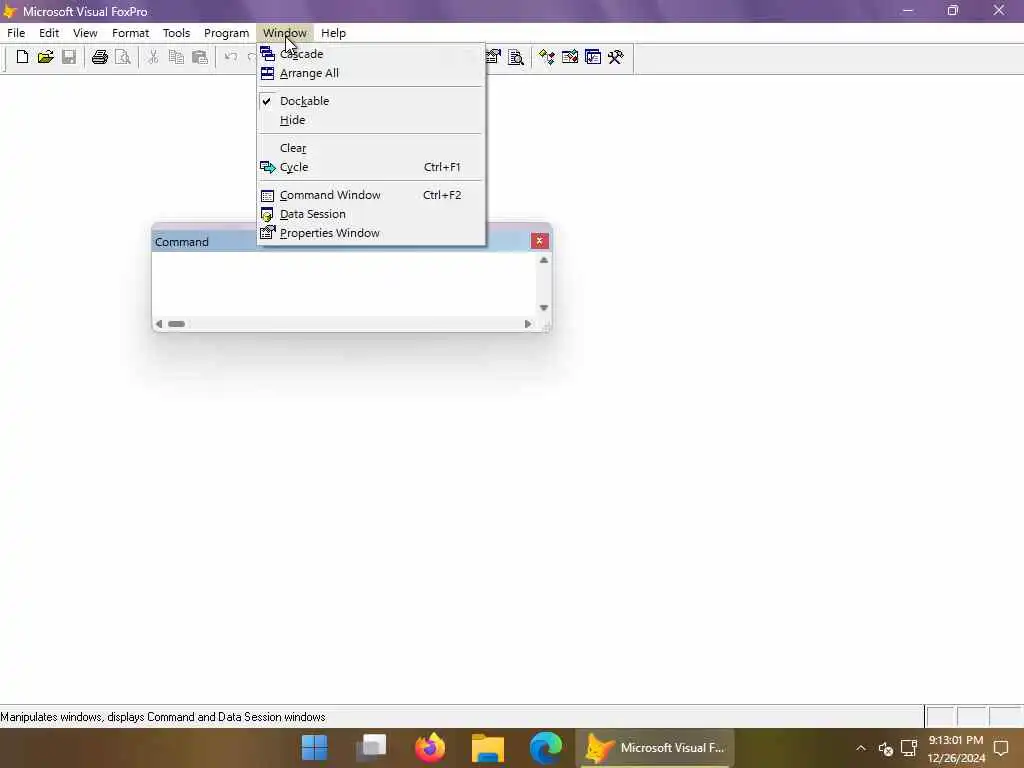The image size is (1024, 768).
Task: Click the Command window scroll-down arrow
Action: tap(543, 308)
